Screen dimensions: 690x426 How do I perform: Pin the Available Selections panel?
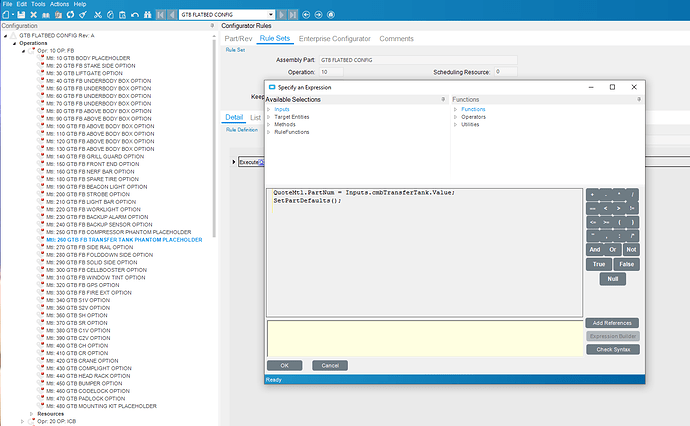click(443, 100)
